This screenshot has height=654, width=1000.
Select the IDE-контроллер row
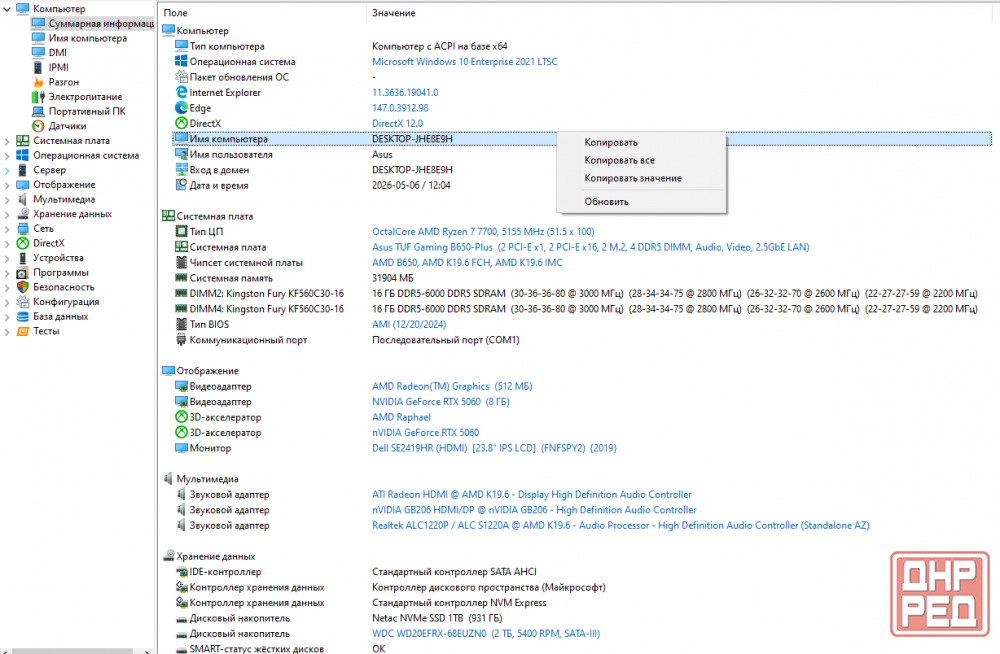pyautogui.click(x=582, y=572)
